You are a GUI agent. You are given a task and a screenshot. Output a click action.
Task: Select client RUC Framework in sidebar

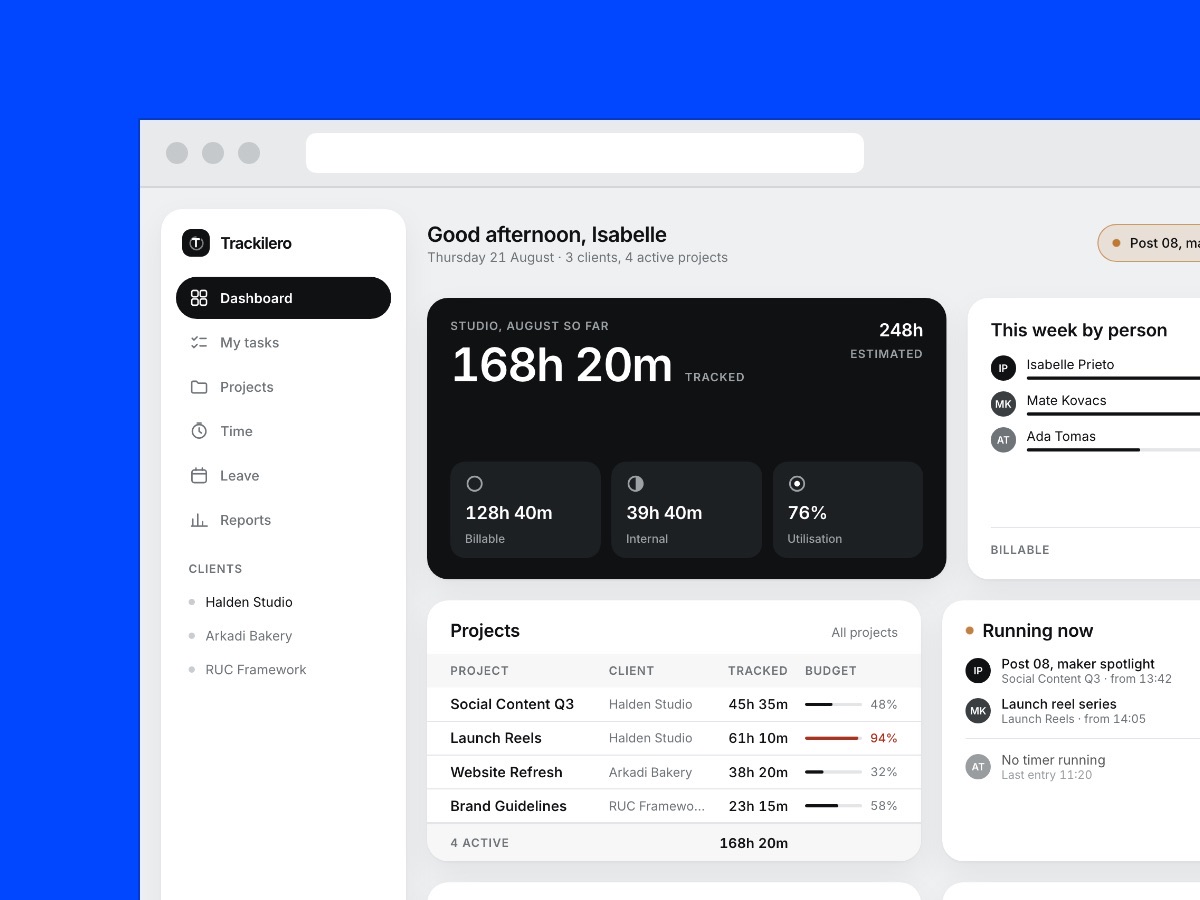click(256, 670)
